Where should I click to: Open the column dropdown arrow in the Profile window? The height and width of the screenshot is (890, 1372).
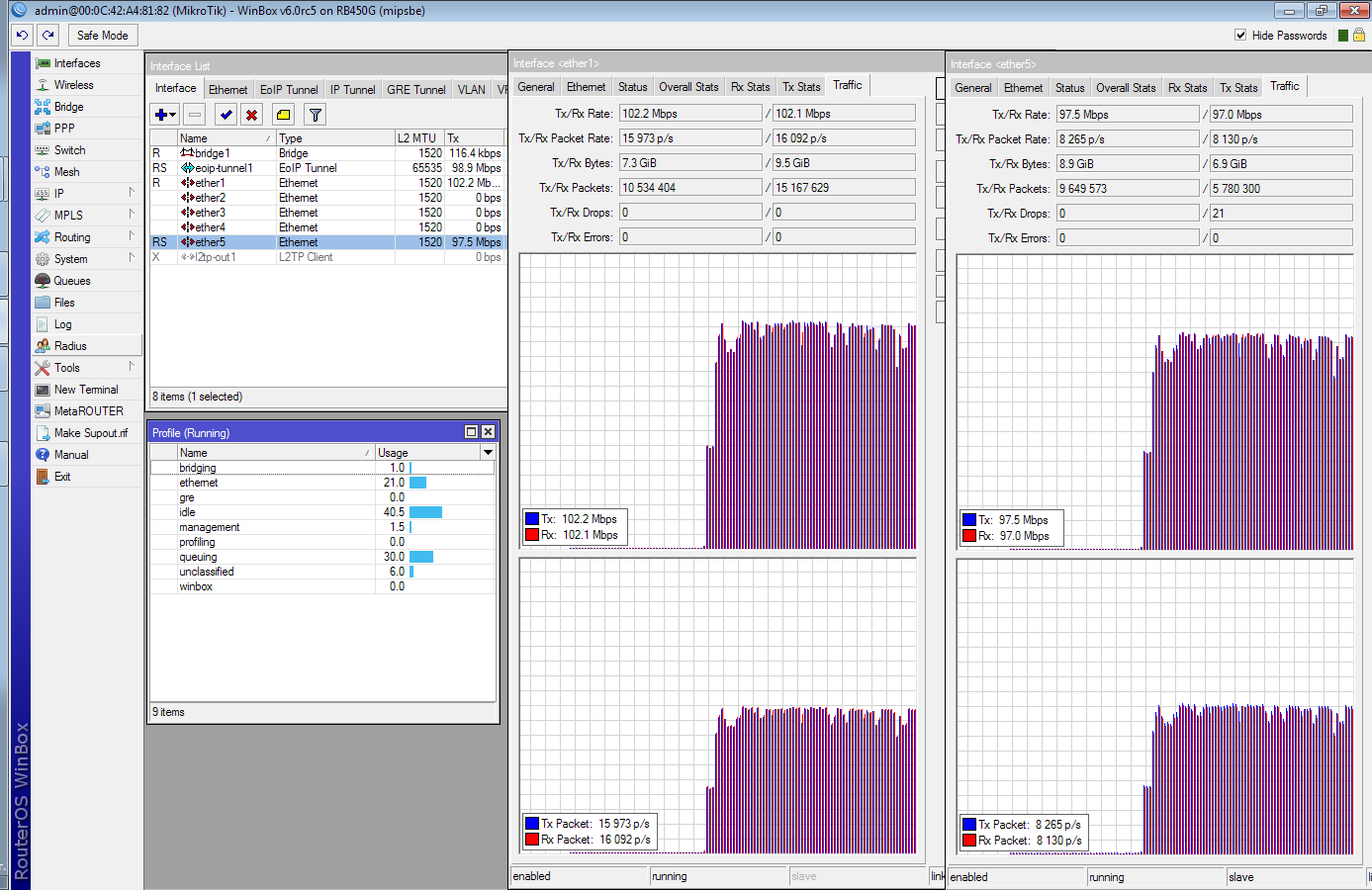pos(488,452)
